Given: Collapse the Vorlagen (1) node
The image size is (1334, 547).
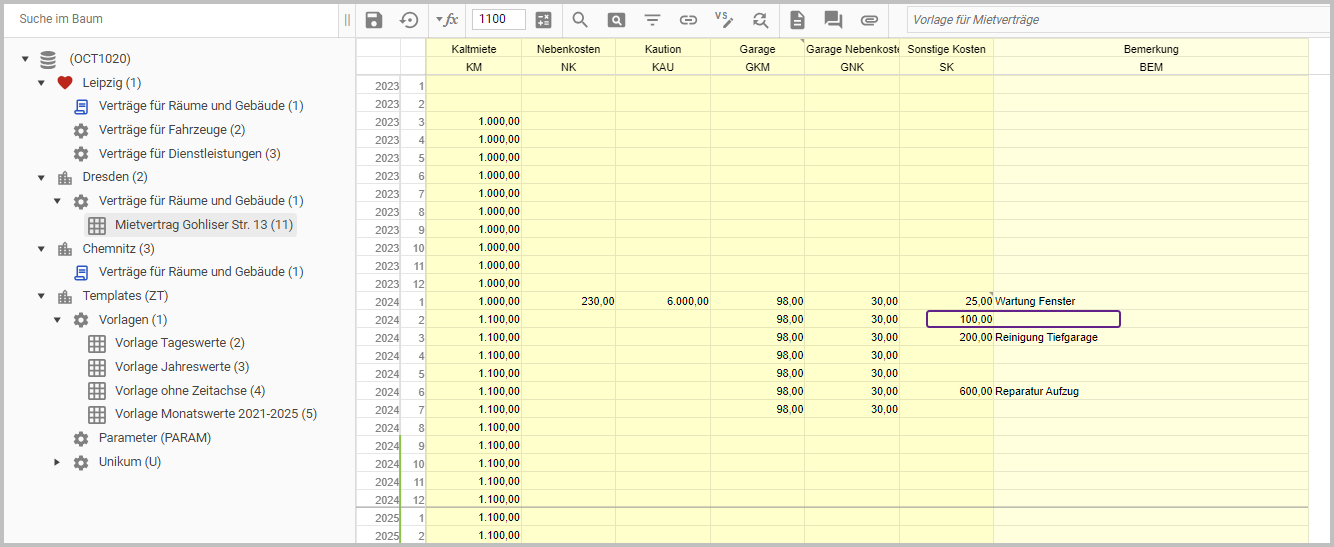Looking at the screenshot, I should coord(57,320).
